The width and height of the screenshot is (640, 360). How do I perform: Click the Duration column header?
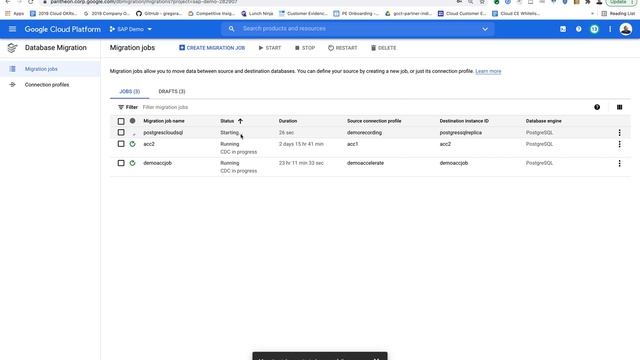[x=288, y=121]
